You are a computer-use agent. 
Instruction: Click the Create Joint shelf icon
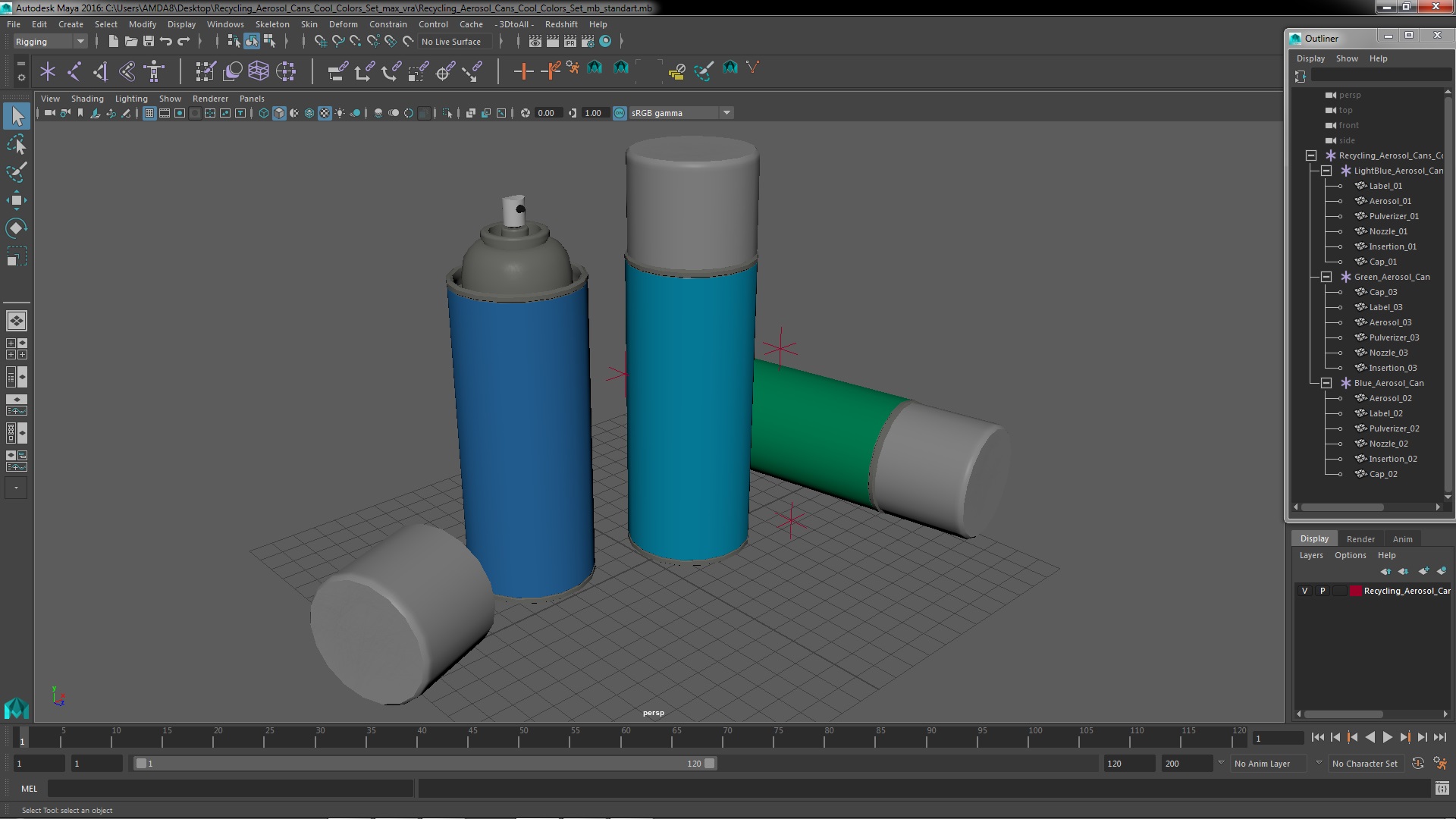click(74, 71)
